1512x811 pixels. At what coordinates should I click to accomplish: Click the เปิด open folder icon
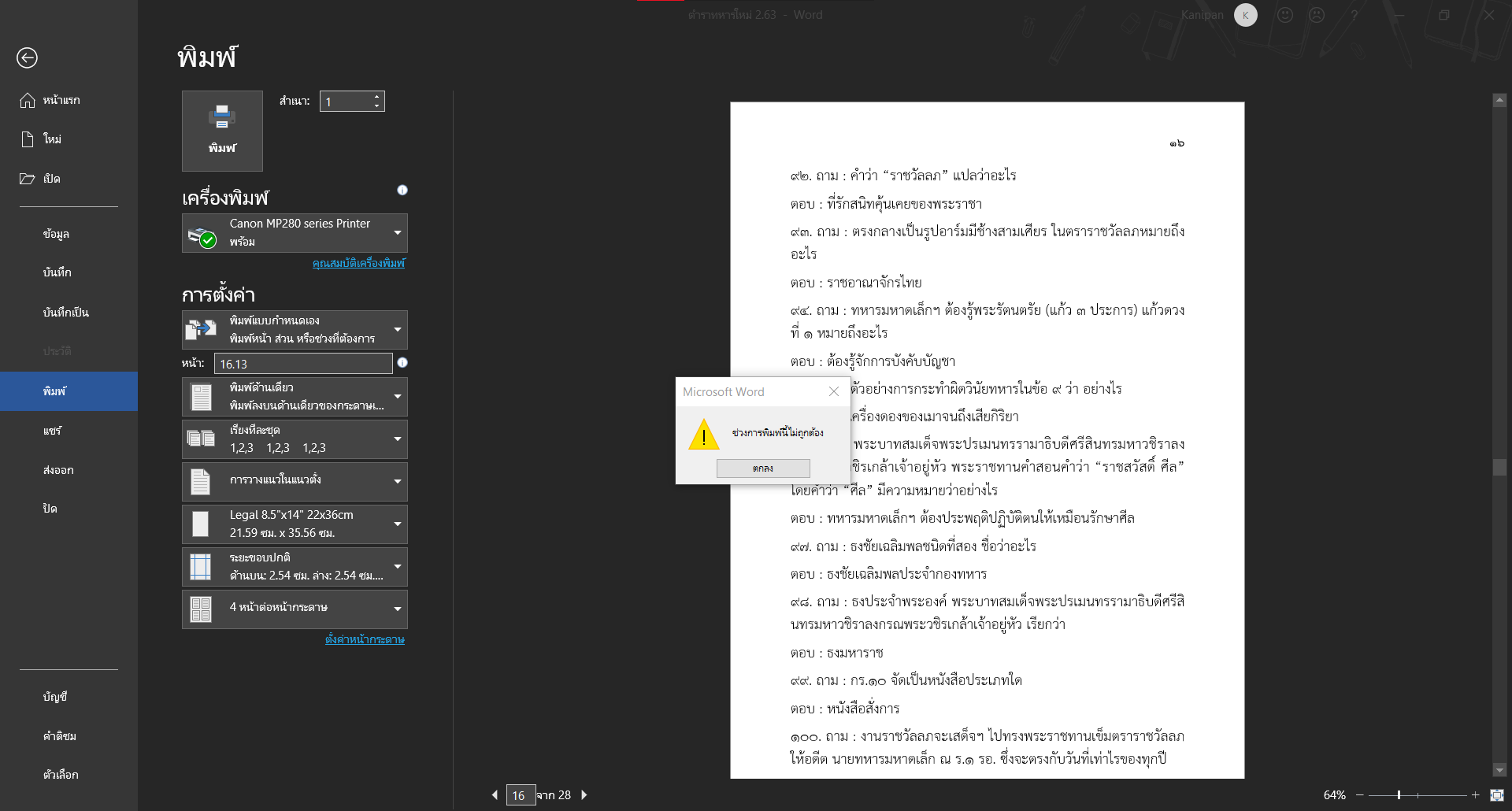(x=28, y=179)
